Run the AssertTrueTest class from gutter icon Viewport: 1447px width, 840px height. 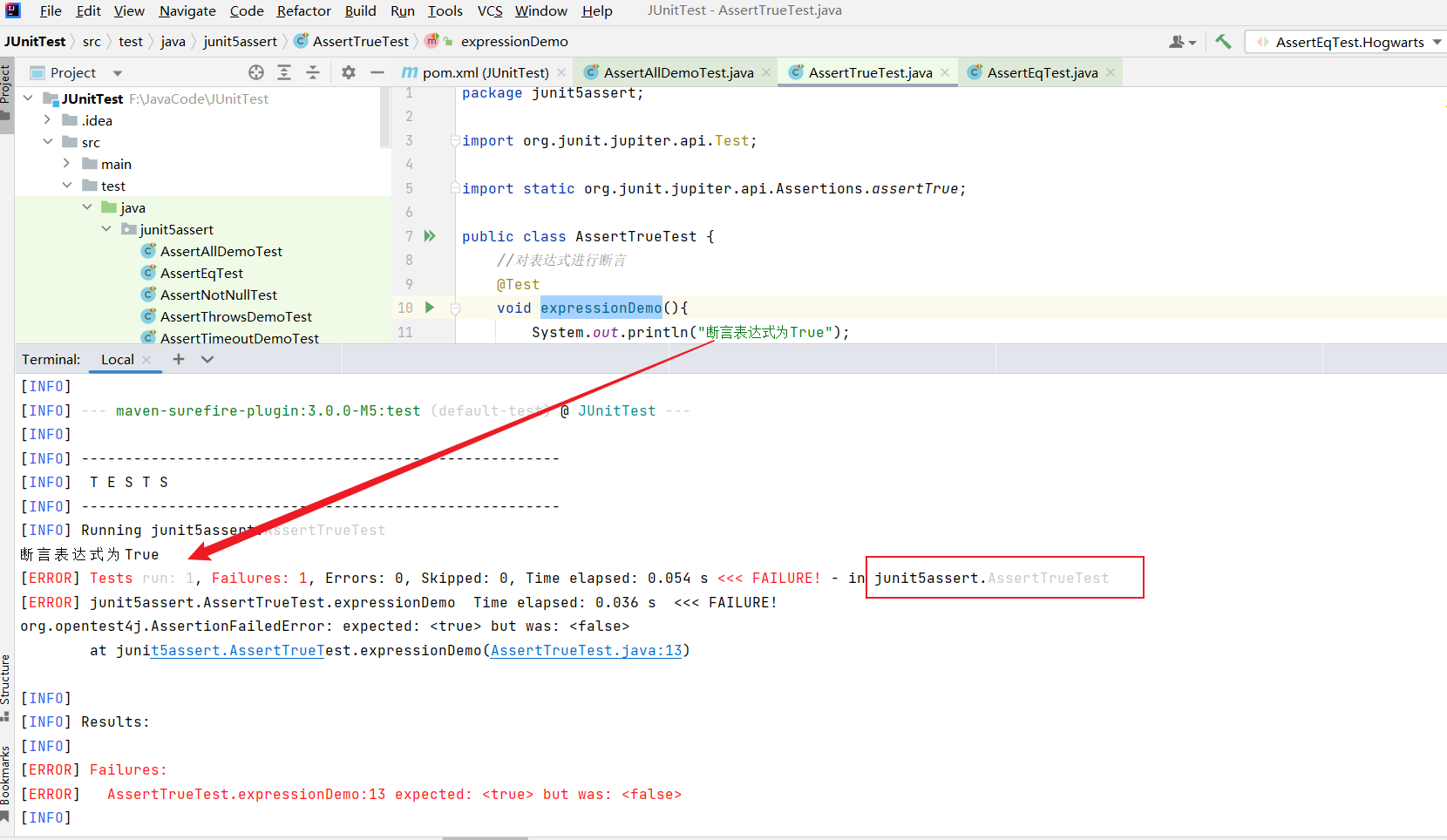430,236
